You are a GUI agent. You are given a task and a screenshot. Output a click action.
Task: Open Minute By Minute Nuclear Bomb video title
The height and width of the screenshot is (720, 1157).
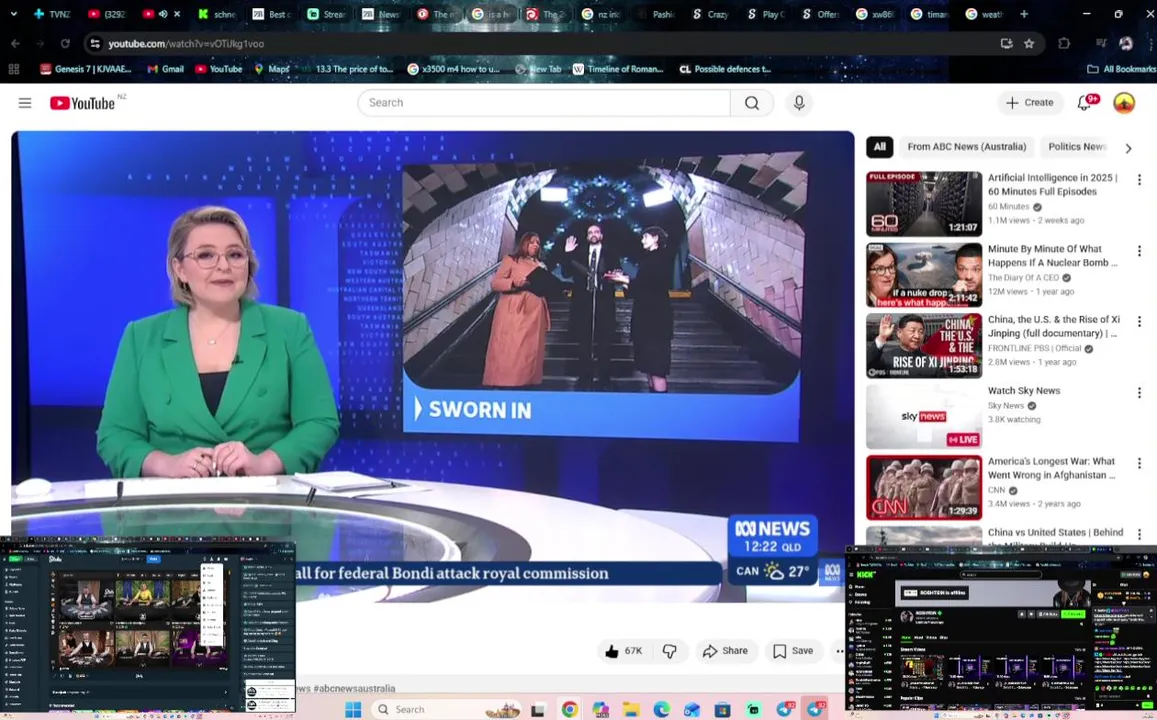tap(1053, 256)
